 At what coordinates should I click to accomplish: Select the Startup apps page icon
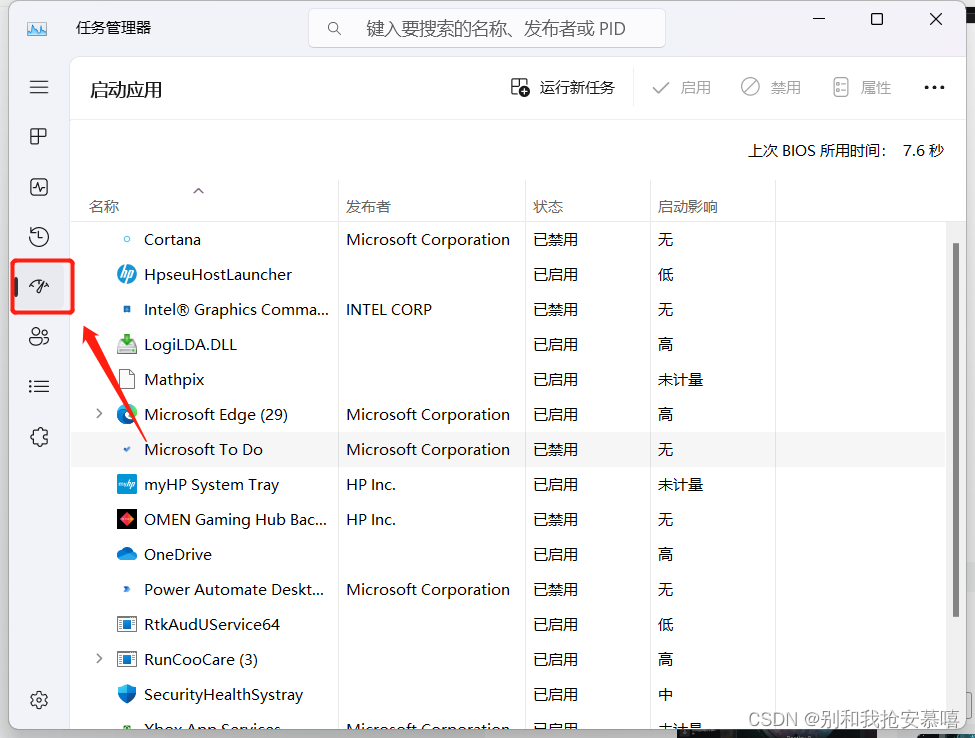tap(39, 287)
